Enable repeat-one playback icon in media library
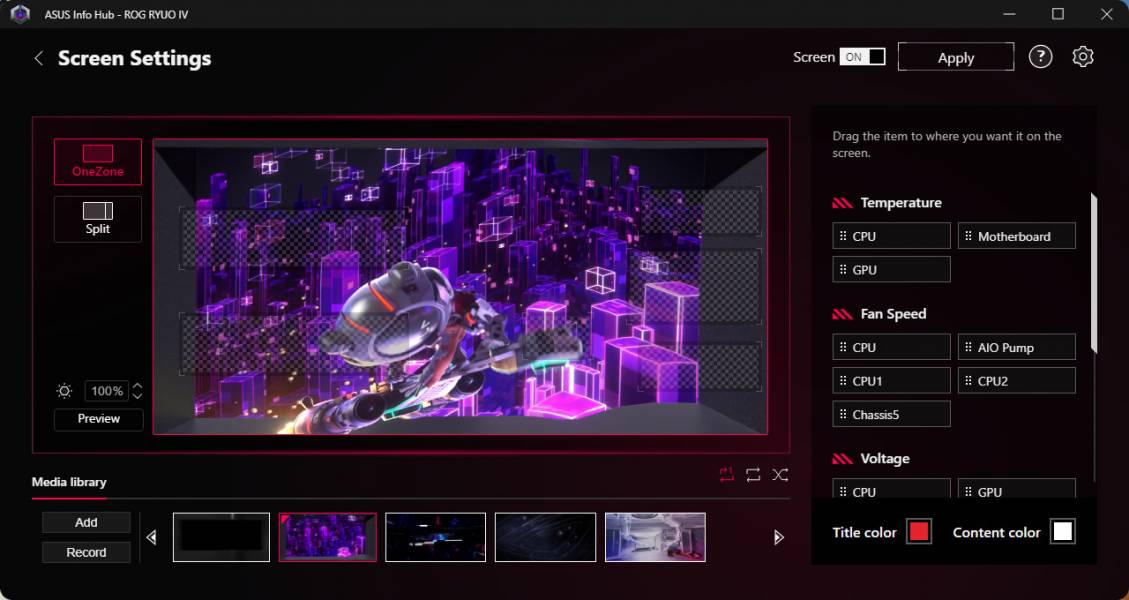 coord(726,475)
